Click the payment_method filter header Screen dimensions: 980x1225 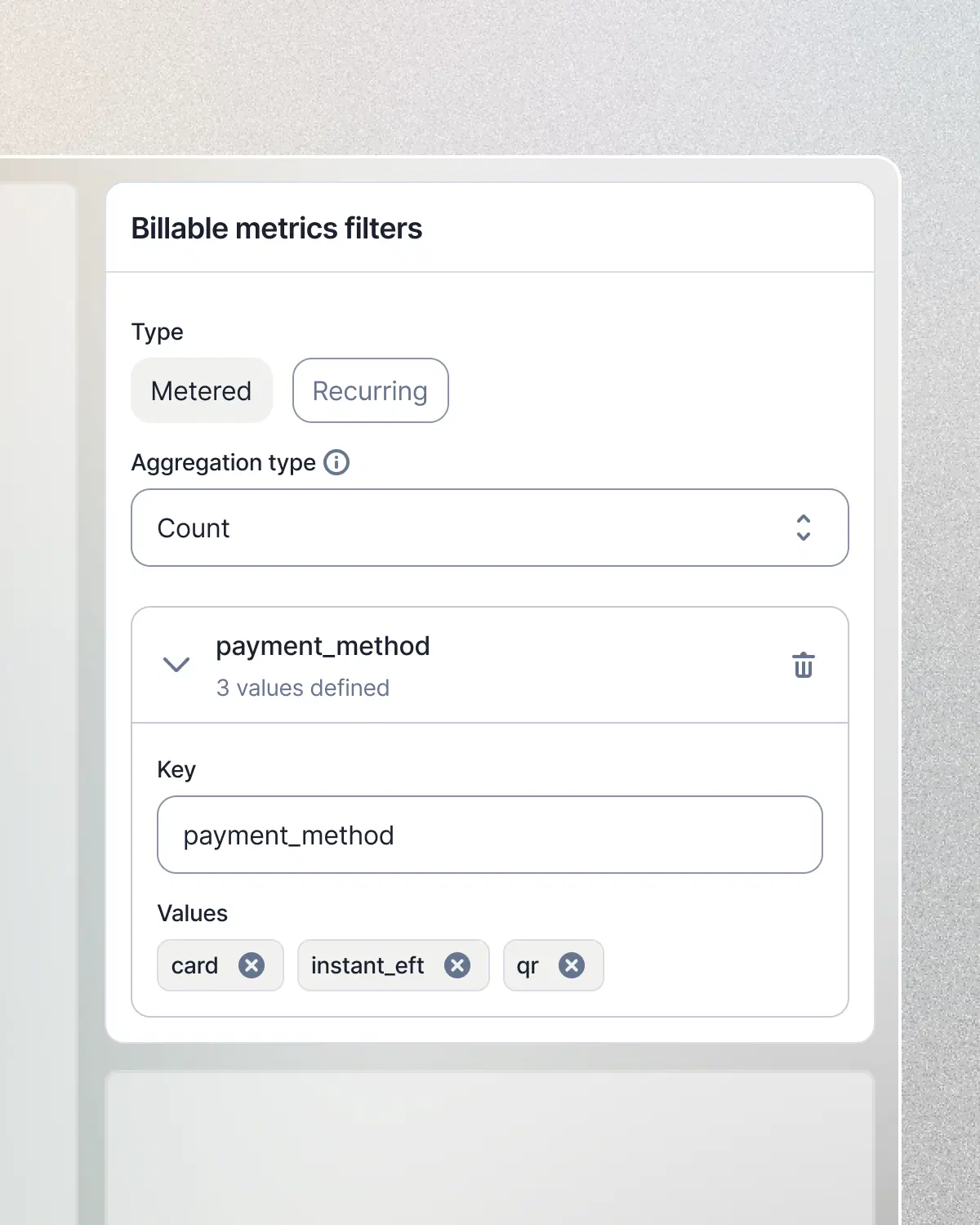(323, 646)
